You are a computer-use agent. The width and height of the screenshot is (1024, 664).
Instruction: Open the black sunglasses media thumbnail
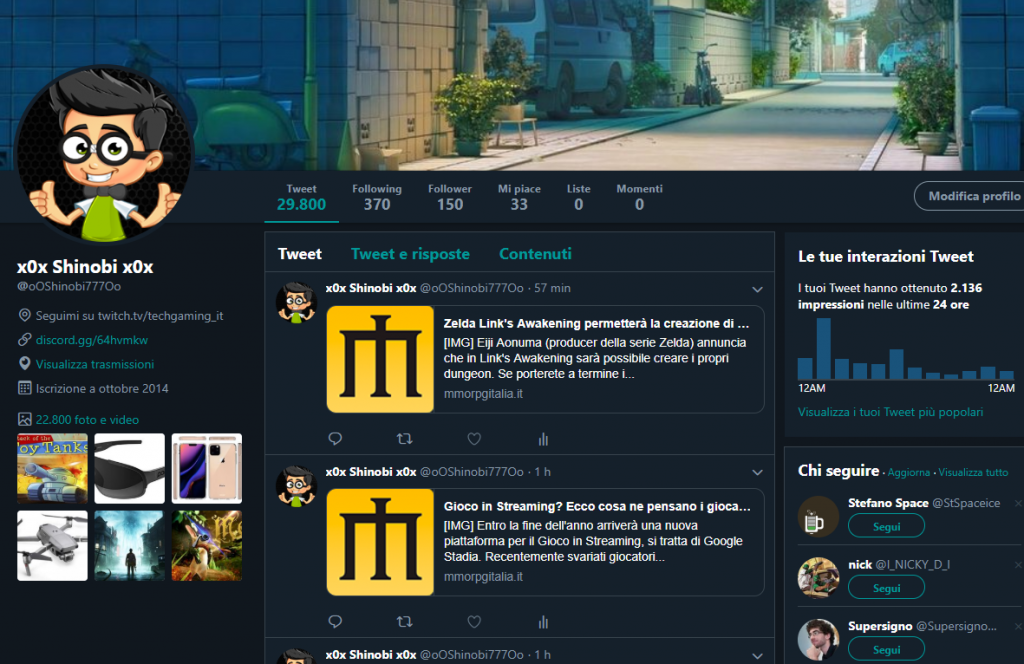[129, 468]
